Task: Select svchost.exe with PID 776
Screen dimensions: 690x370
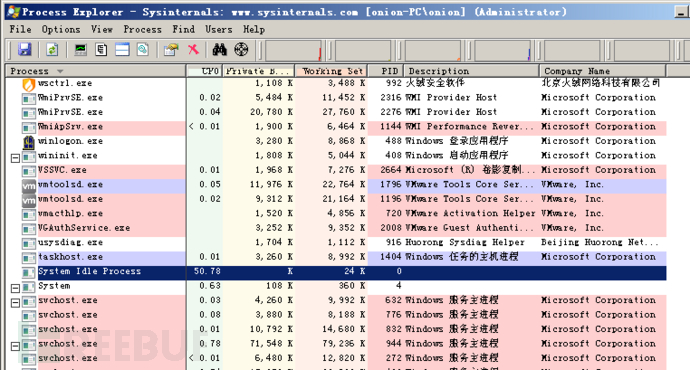Action: pos(67,315)
